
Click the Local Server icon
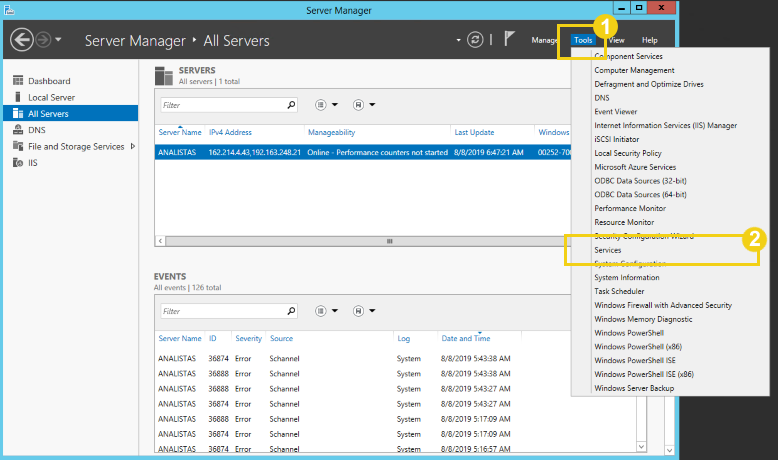(18, 97)
